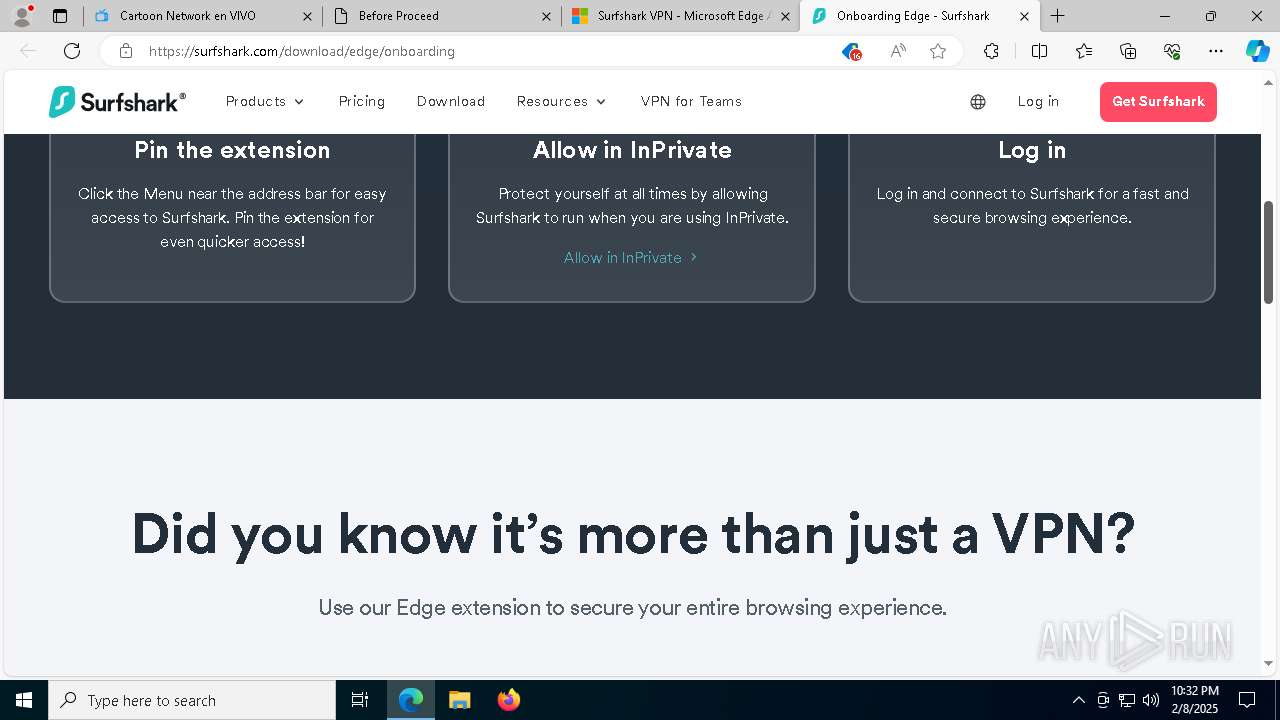Screen dimensions: 1280x720
Task: Click the Allow in InPrivate card heading
Action: pos(632,150)
